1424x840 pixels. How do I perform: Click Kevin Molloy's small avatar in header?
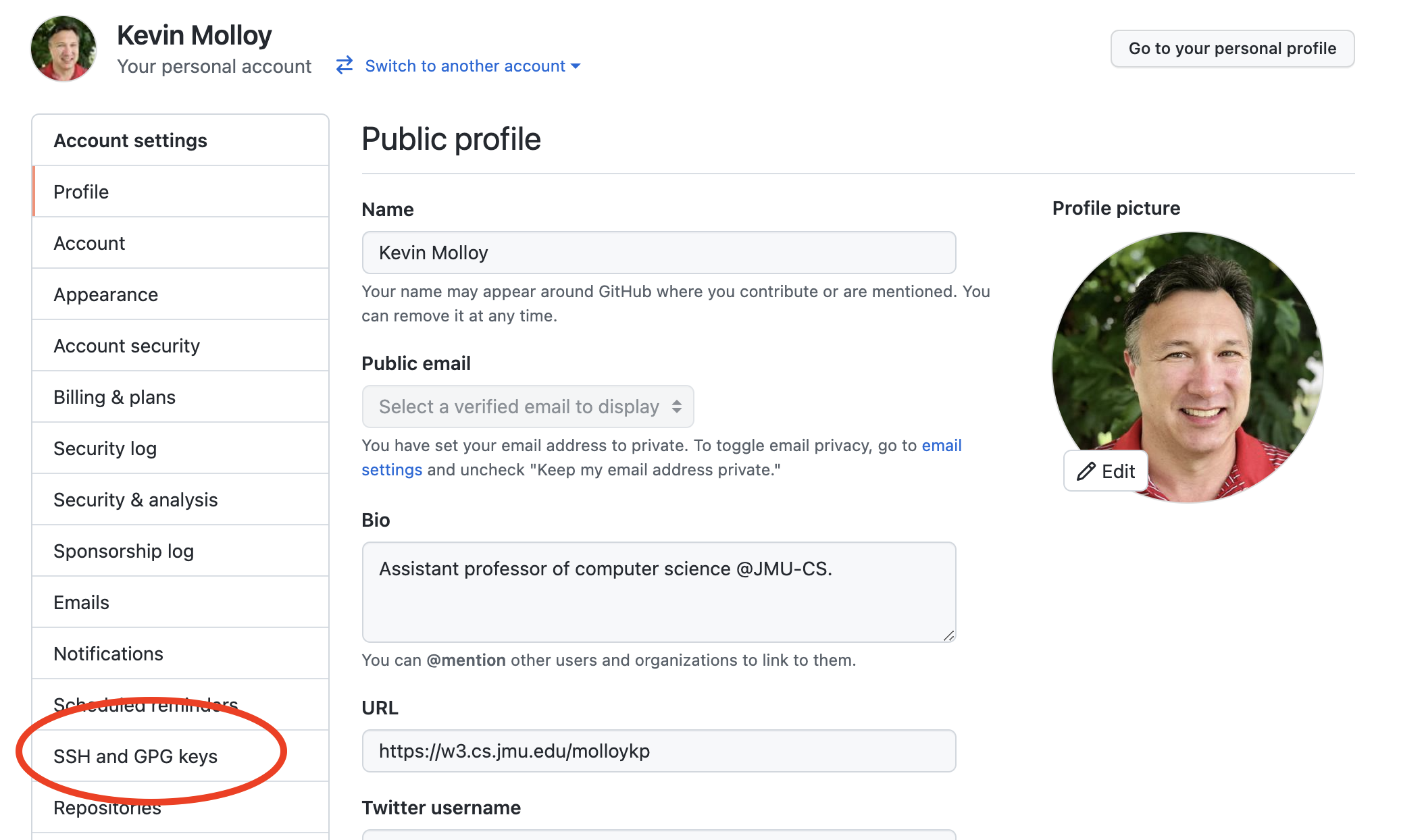pos(63,49)
